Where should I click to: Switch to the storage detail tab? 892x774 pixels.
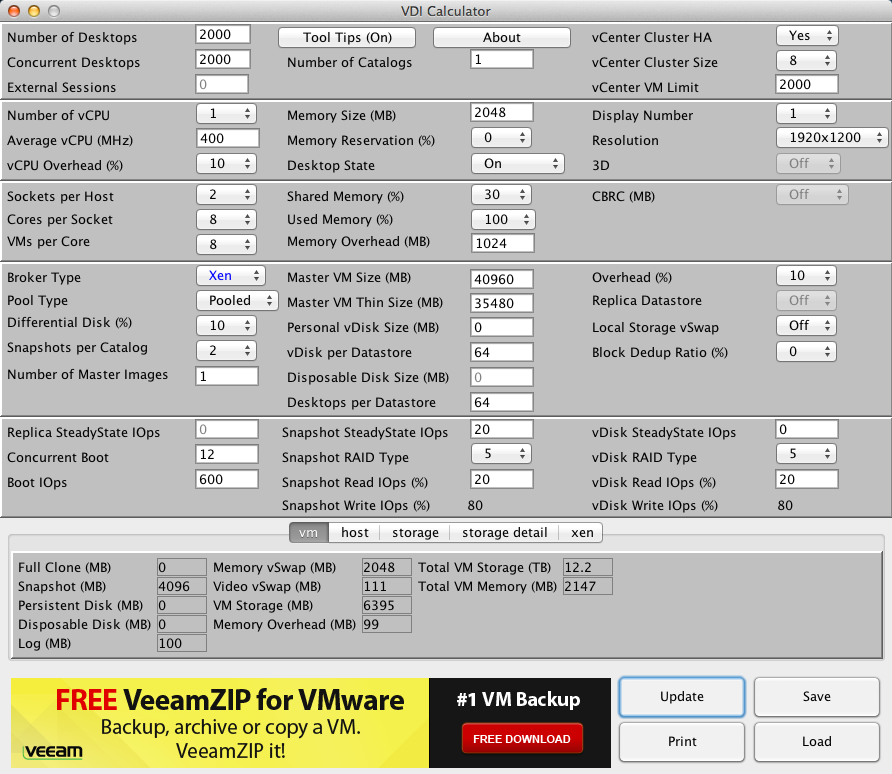505,533
